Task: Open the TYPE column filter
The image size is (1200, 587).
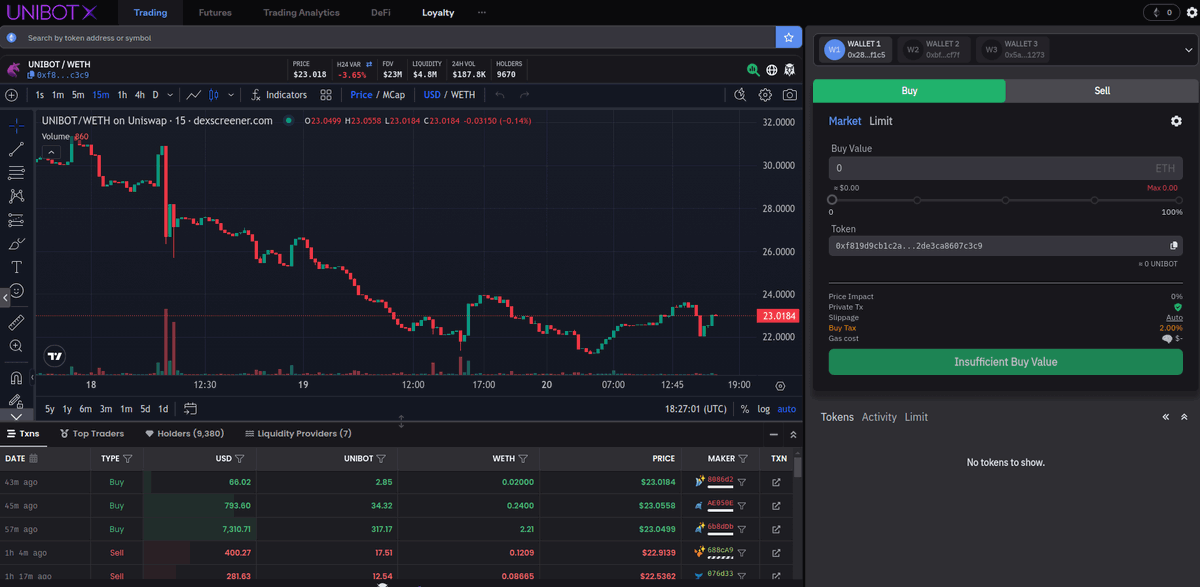Action: 127,458
